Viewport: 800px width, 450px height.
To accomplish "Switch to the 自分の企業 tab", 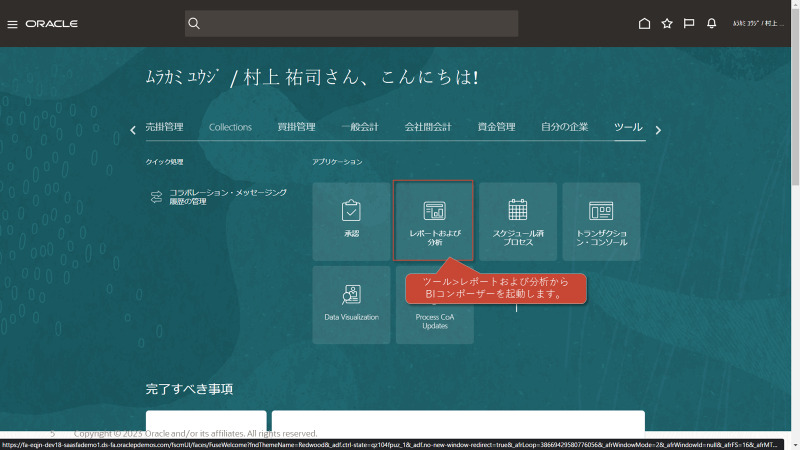I will [x=565, y=127].
